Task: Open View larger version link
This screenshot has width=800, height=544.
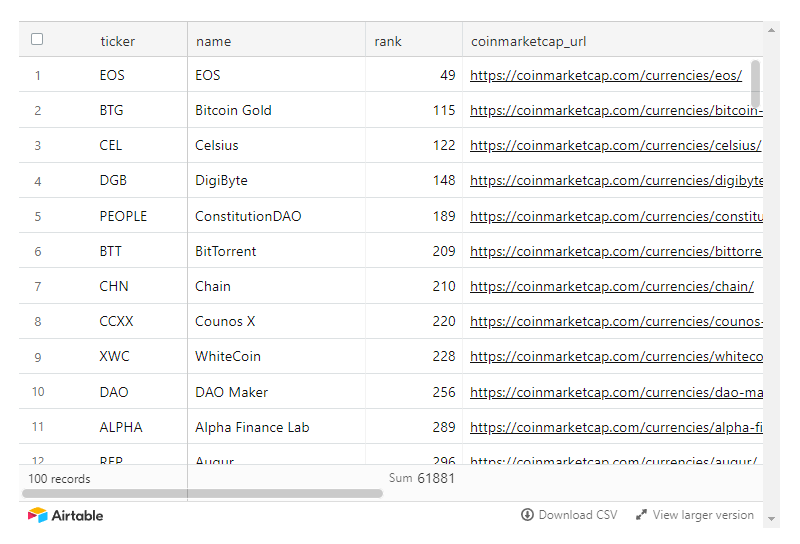Action: pos(695,515)
